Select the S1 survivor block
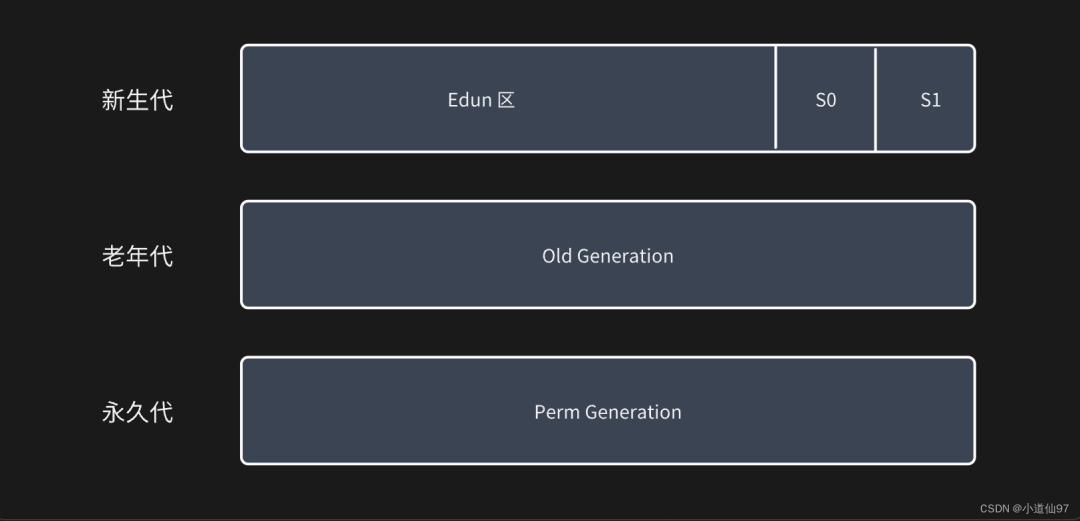Image resolution: width=1080 pixels, height=521 pixels. [x=925, y=99]
